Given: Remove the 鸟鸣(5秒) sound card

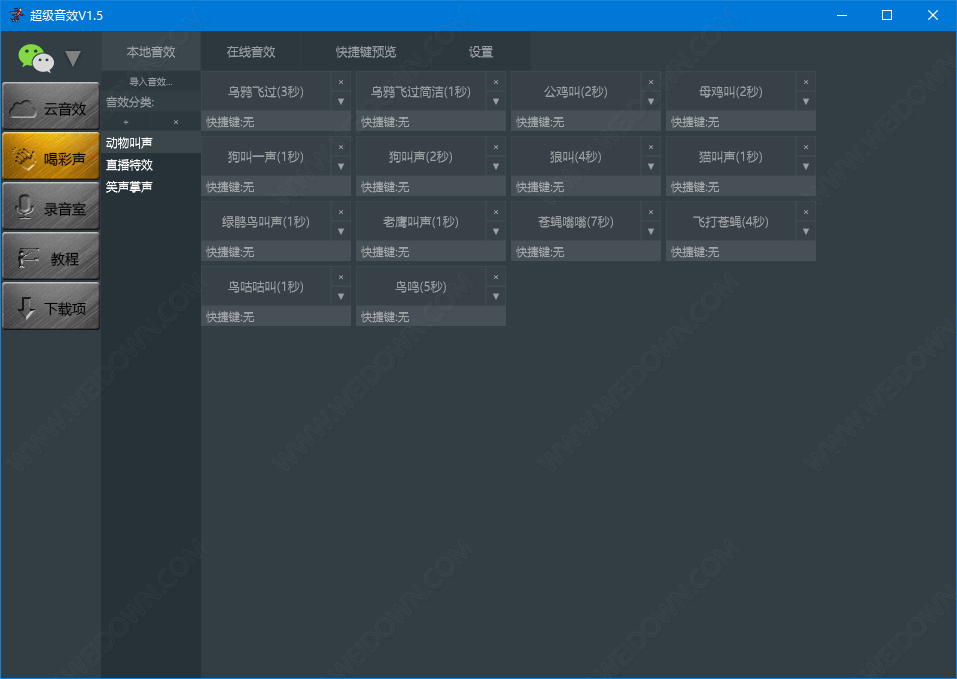Looking at the screenshot, I should click(496, 277).
